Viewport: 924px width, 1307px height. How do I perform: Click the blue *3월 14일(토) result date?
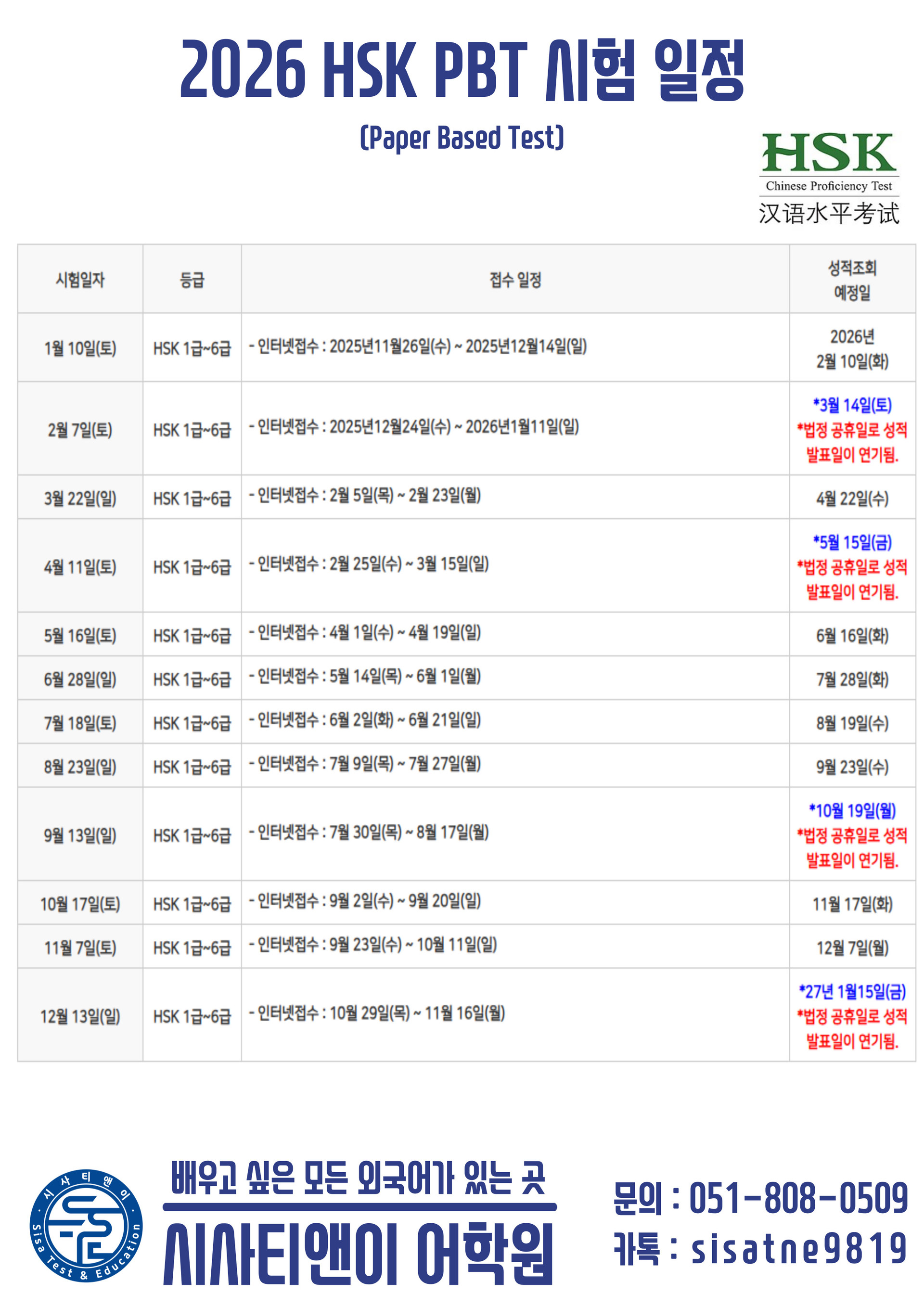tap(852, 405)
